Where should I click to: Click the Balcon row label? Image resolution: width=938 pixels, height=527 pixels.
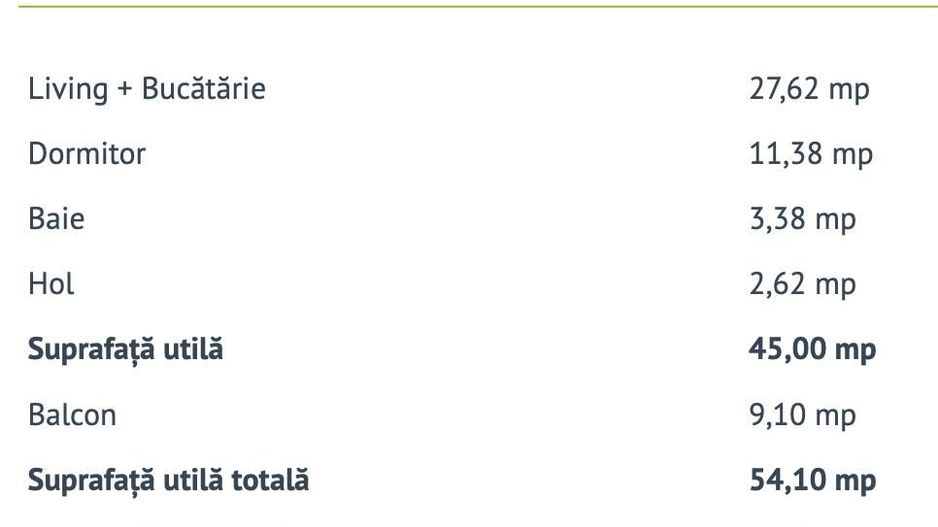pyautogui.click(x=72, y=415)
